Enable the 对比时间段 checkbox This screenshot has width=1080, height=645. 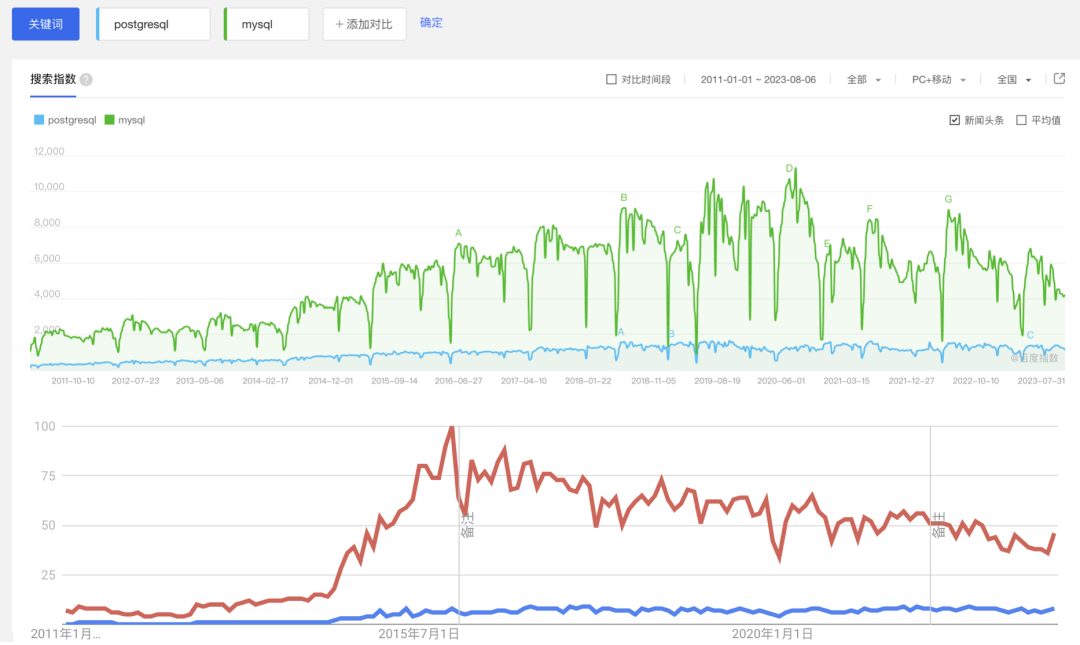(611, 79)
